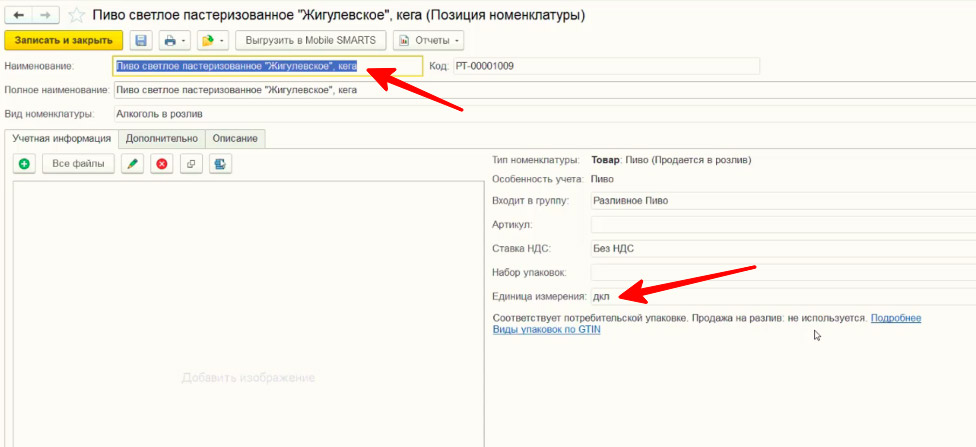Go back with the left arrow button
Screen dimensions: 976x447
point(18,15)
